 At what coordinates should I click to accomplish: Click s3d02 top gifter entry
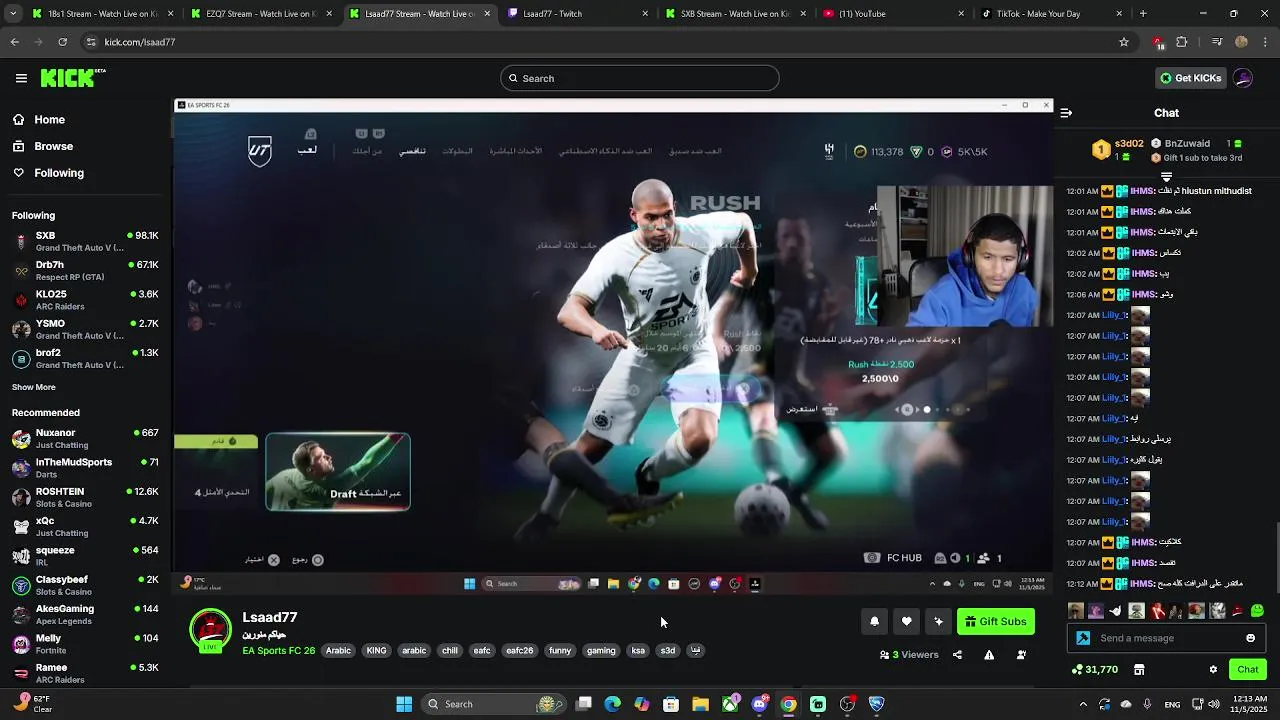(1119, 150)
